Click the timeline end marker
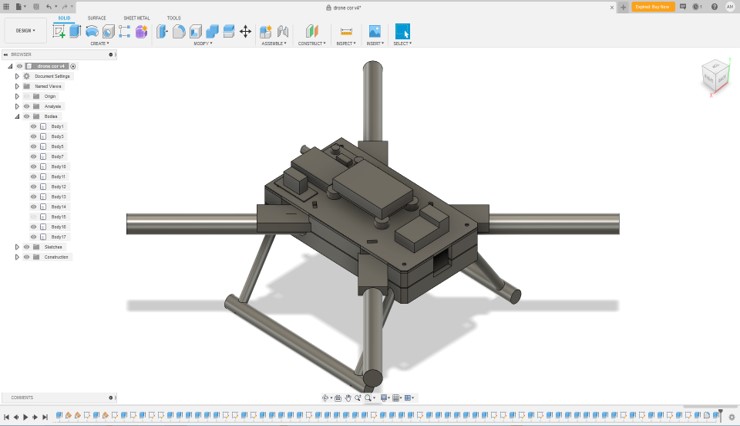This screenshot has height=426, width=740. tap(719, 416)
